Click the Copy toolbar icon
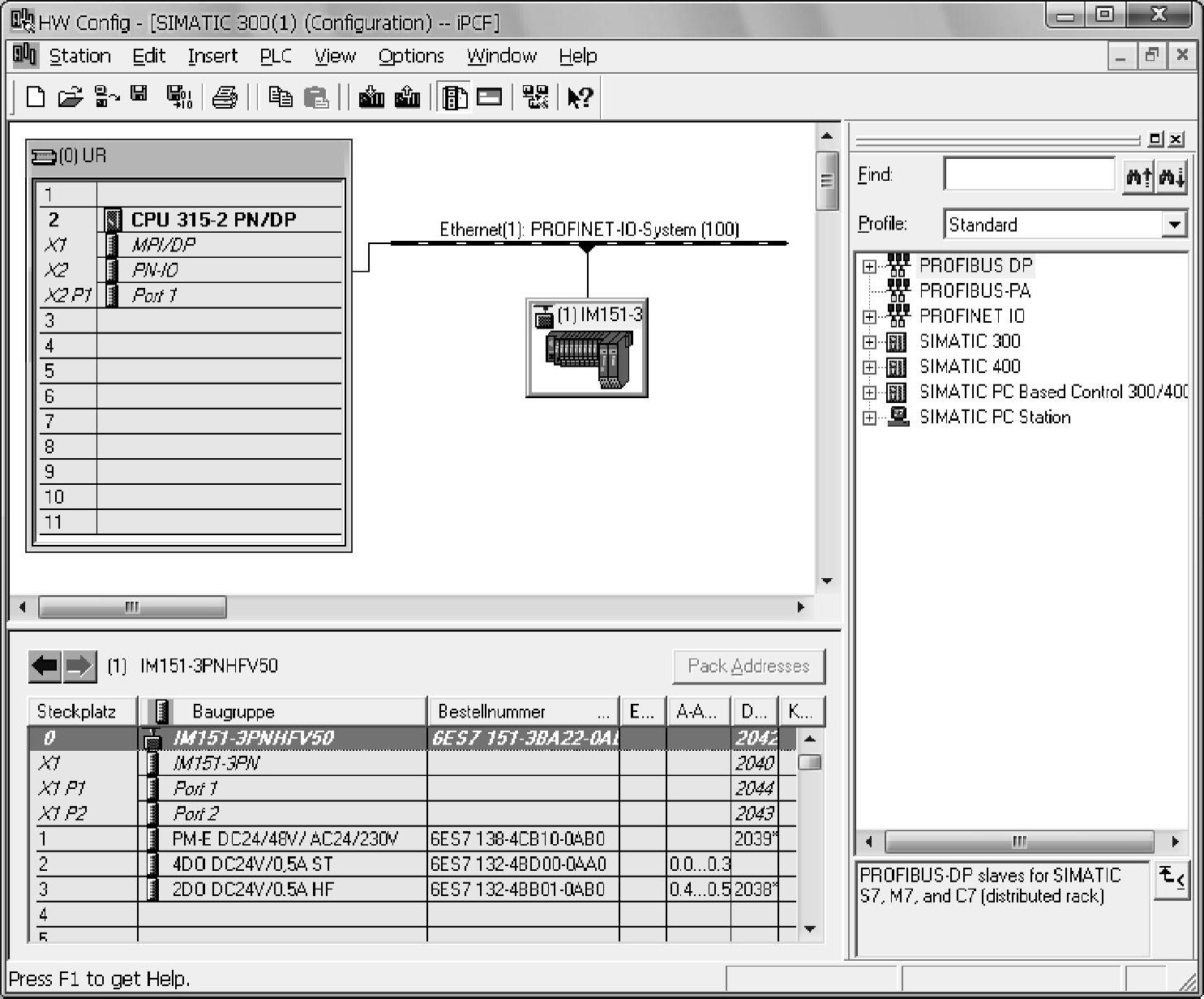The width and height of the screenshot is (1204, 999). [281, 97]
